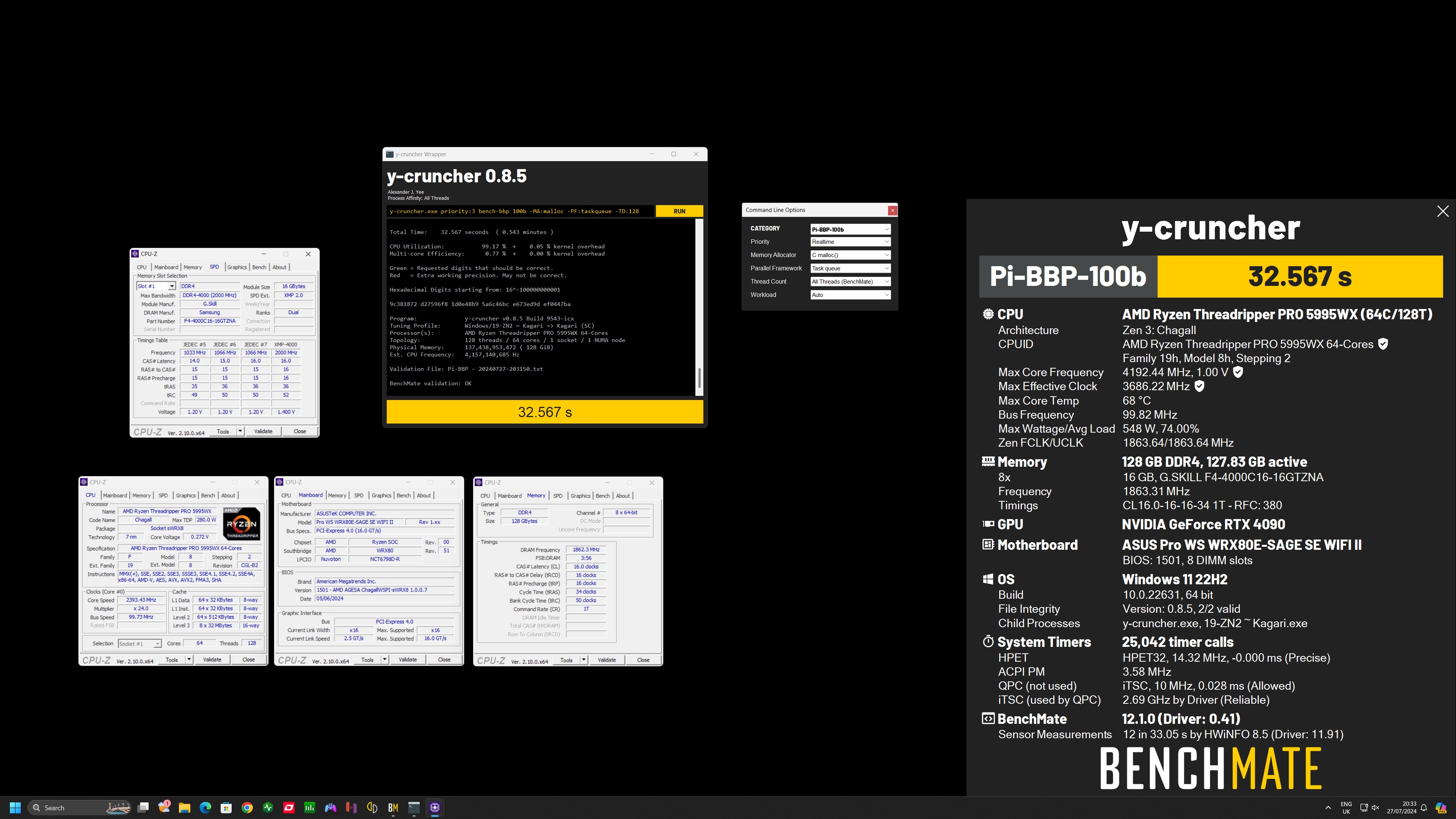Click Close button in CPU-Z Memory window
Screen dimensions: 1456x819
(x=643, y=660)
